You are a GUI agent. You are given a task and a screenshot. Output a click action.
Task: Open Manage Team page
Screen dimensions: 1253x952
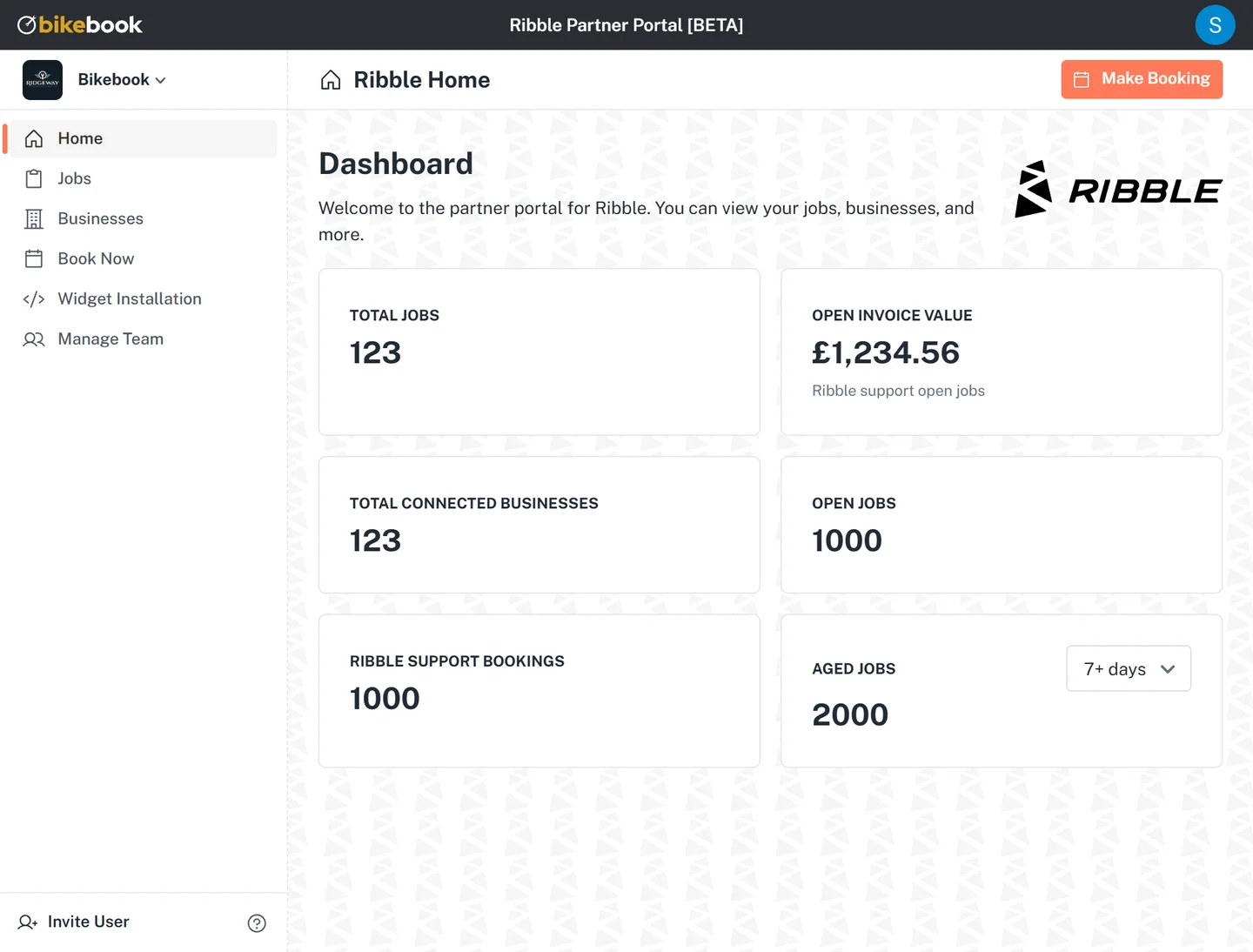click(143, 339)
